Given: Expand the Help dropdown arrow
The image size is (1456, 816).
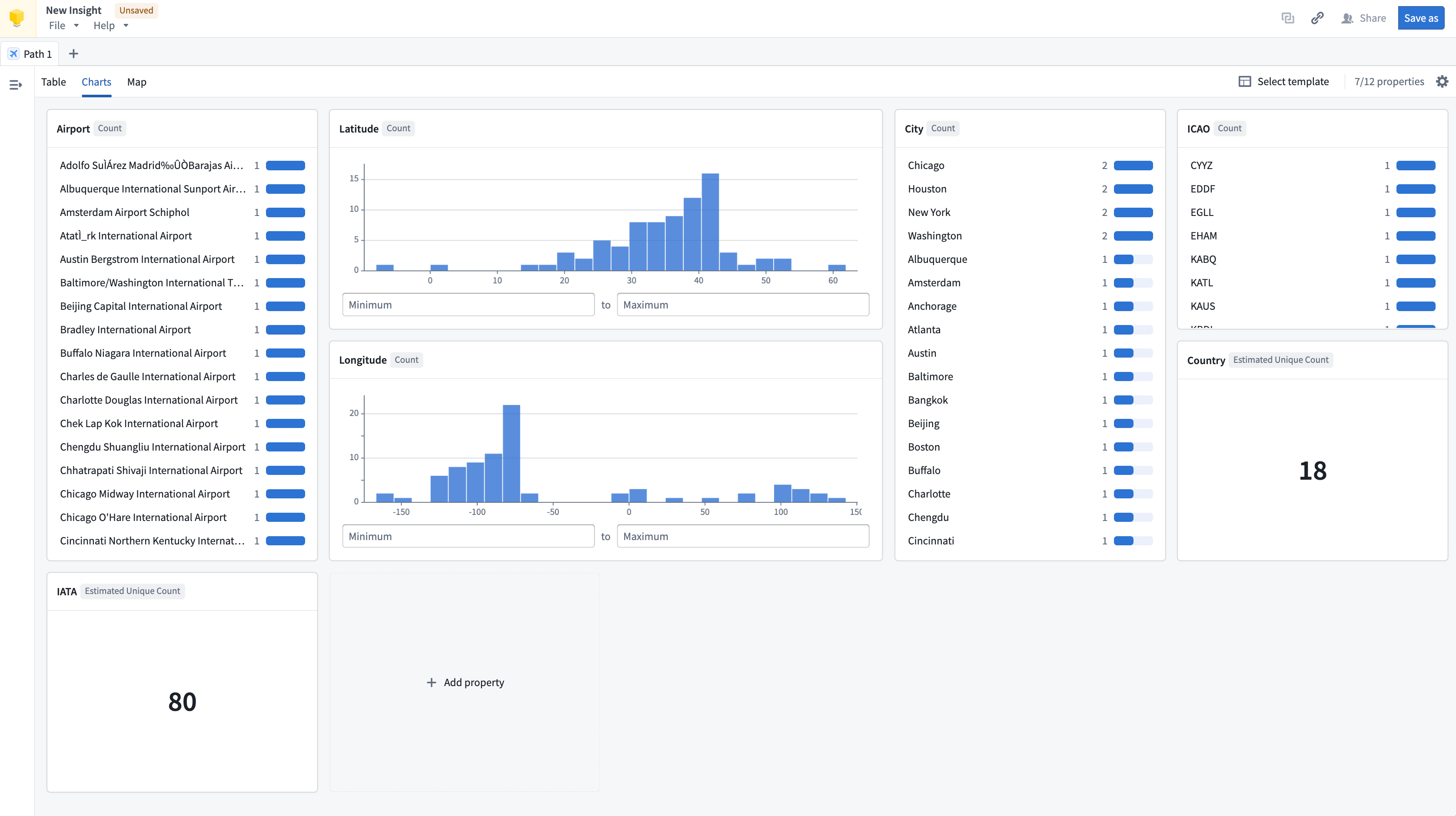Looking at the screenshot, I should click(126, 26).
